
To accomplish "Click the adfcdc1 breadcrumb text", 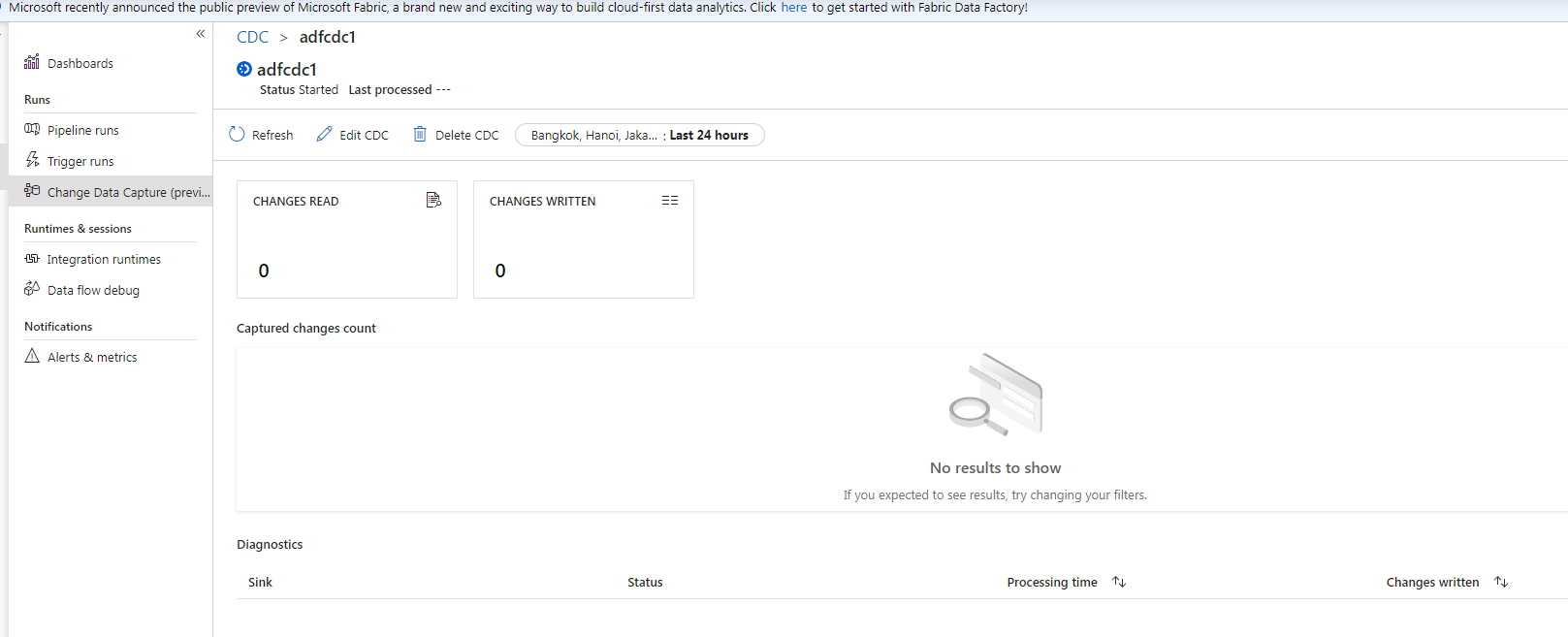I will click(x=328, y=37).
